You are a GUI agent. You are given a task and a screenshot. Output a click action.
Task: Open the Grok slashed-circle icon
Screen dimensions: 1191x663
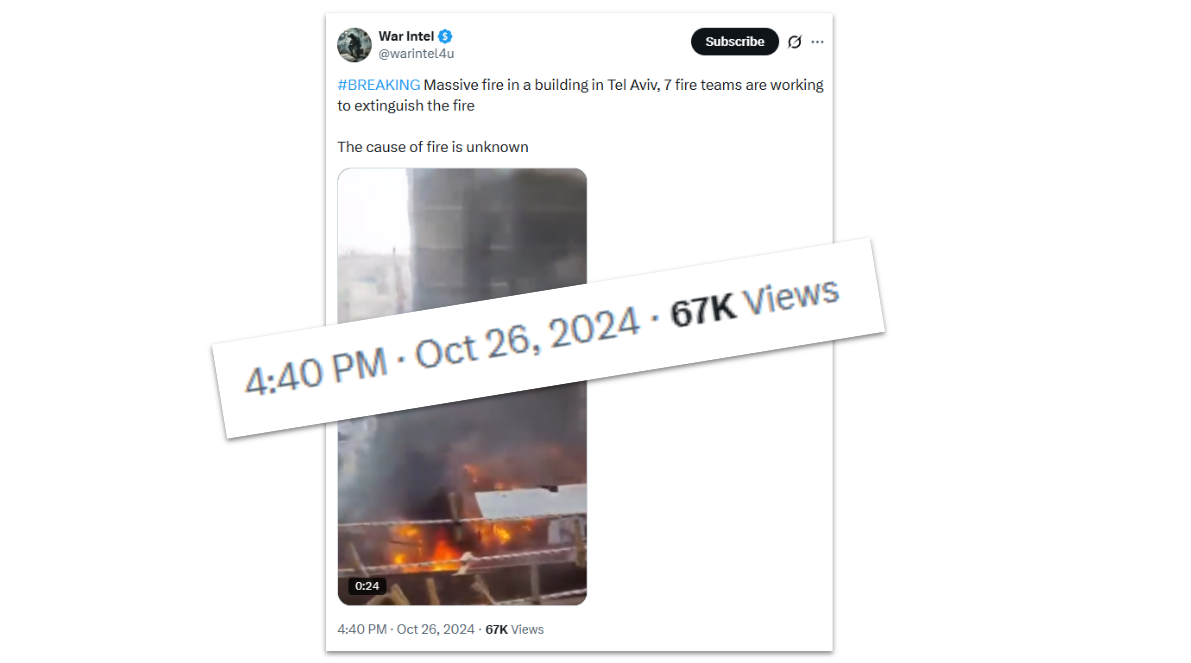tap(795, 42)
